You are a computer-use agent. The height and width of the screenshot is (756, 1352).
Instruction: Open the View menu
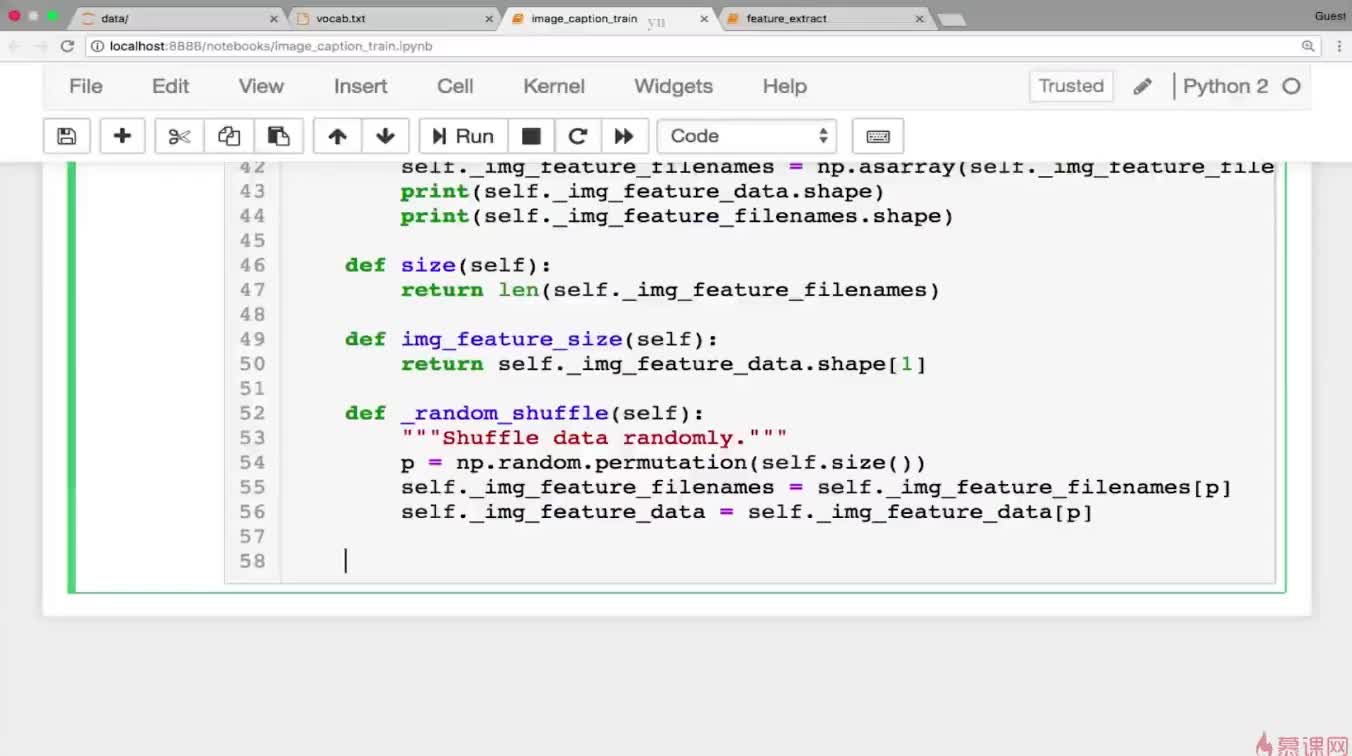coord(261,86)
